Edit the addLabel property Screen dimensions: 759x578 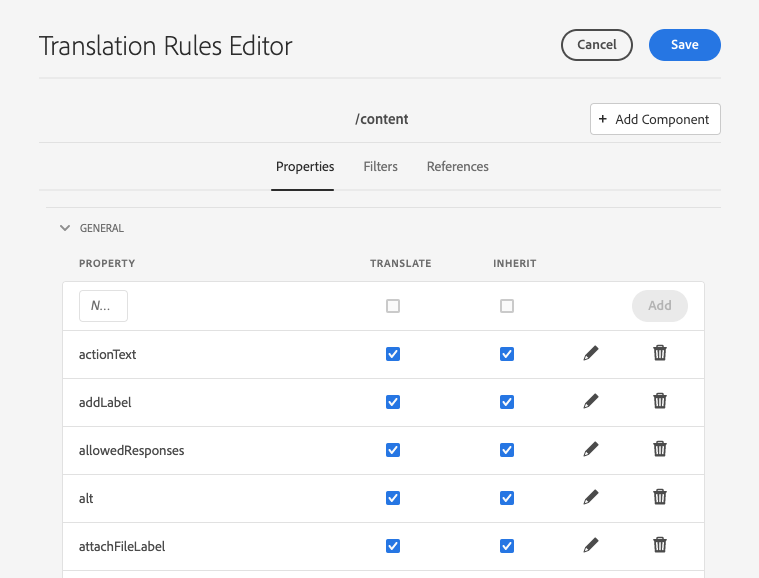[x=591, y=402]
